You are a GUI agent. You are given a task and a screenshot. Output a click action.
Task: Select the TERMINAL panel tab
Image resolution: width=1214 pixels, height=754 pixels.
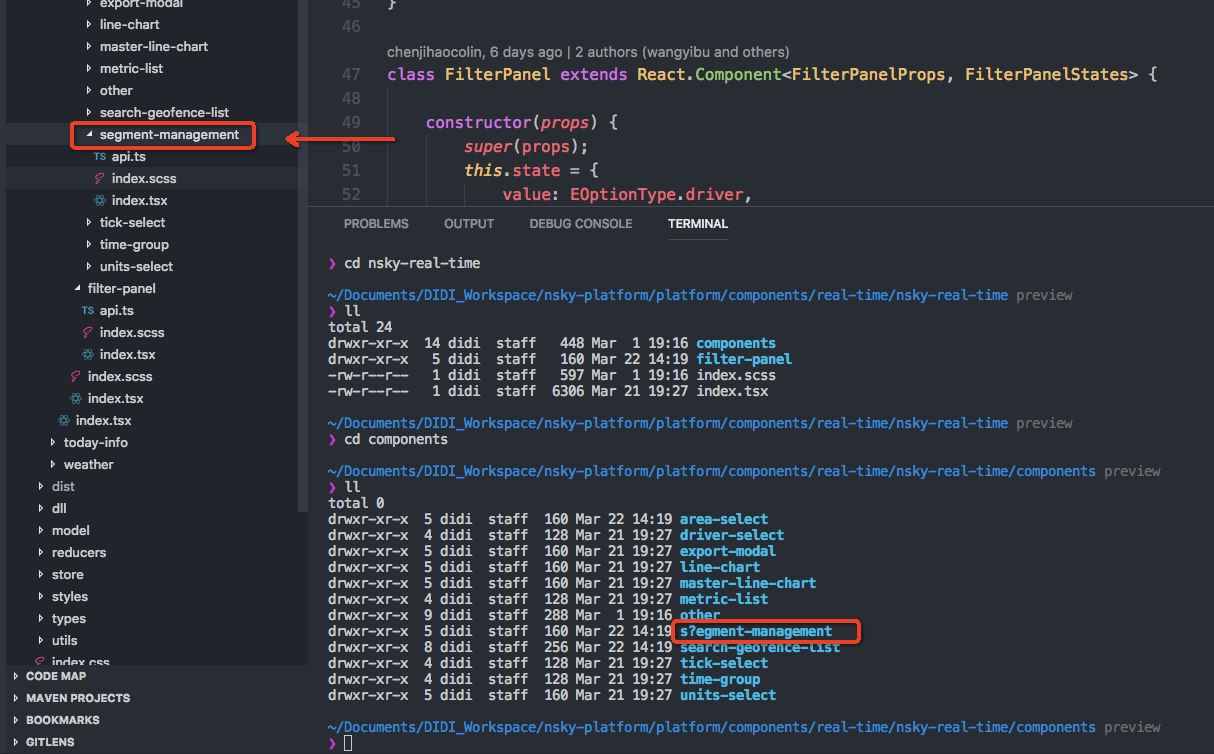coord(698,224)
